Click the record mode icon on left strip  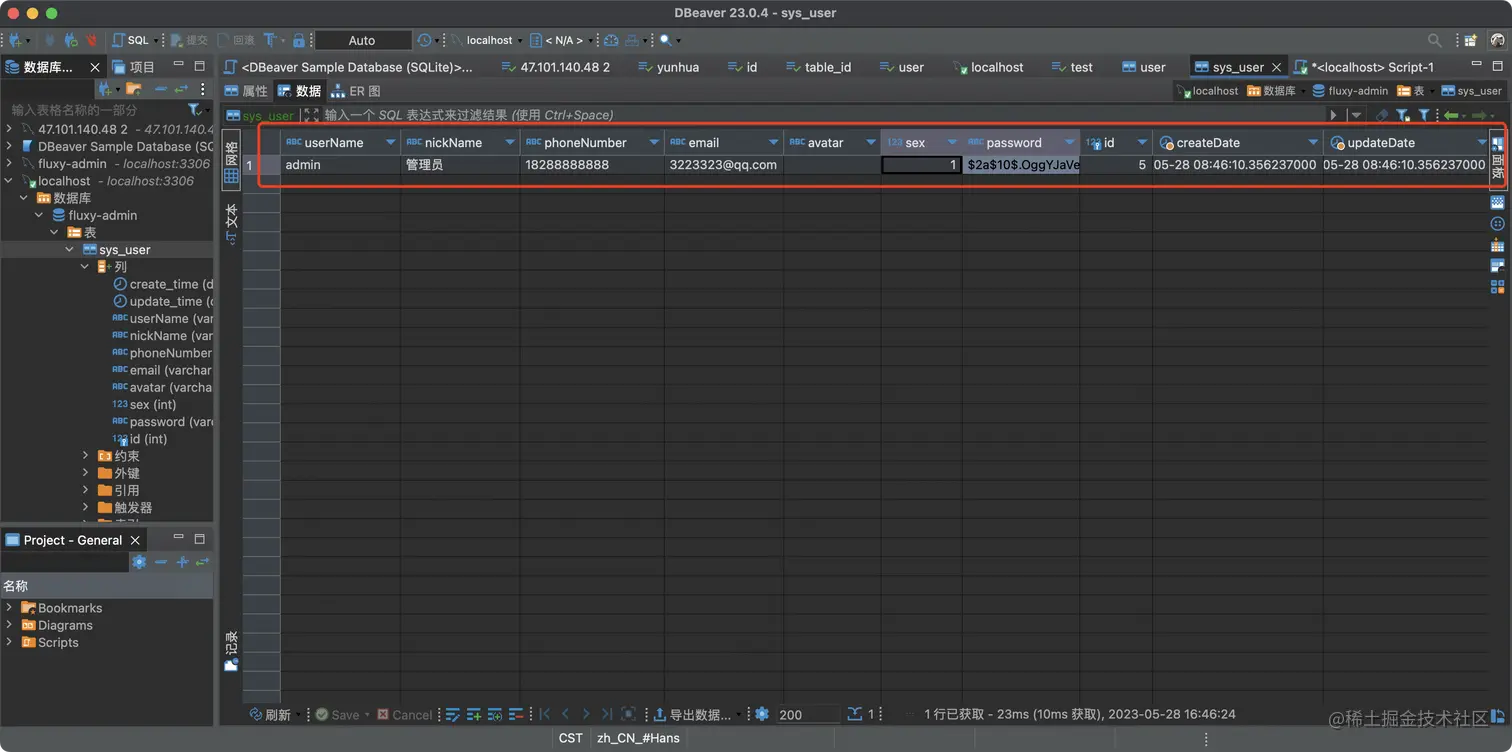(x=231, y=650)
